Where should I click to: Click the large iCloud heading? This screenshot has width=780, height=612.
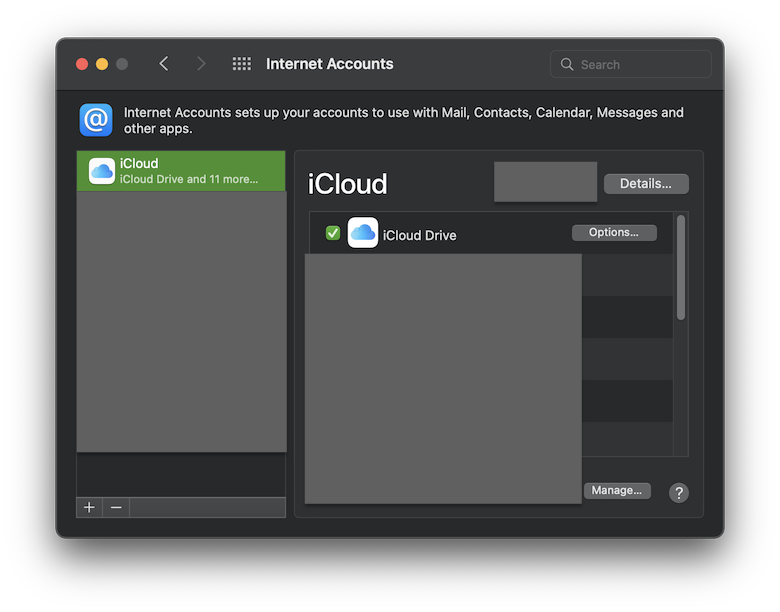347,184
